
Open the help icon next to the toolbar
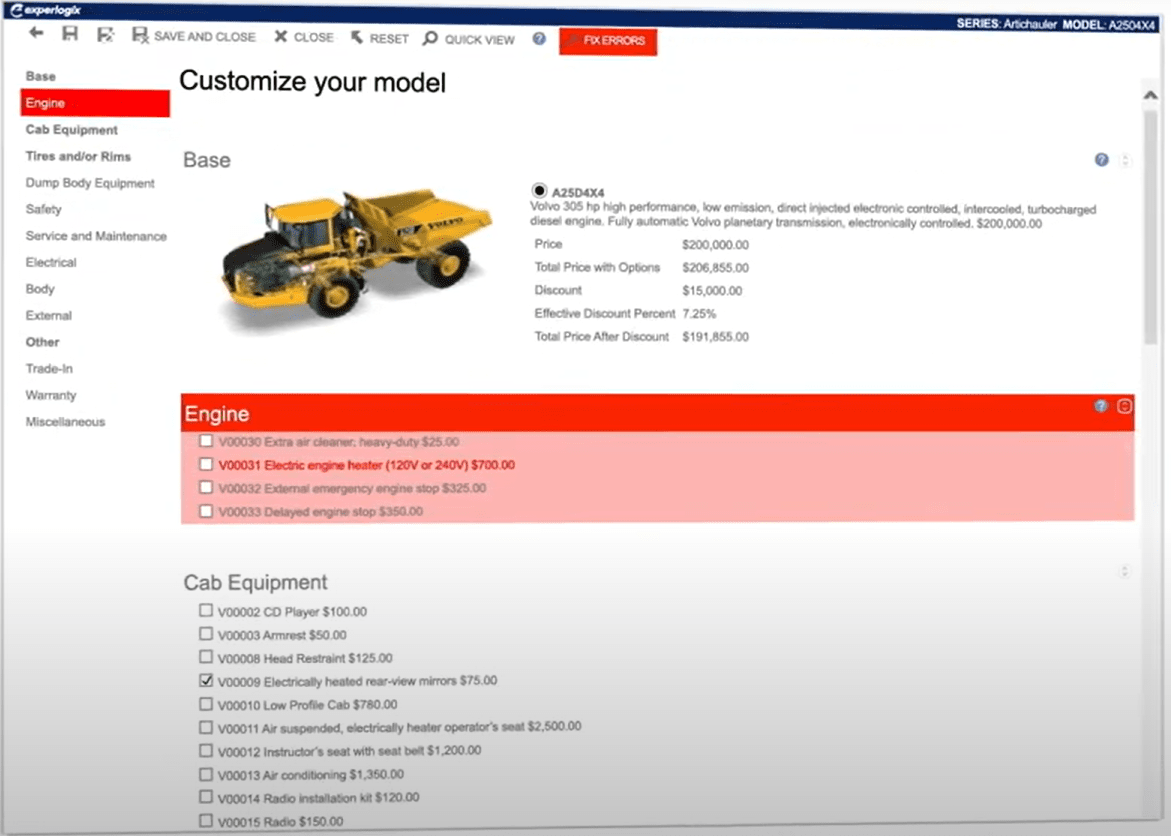pos(538,39)
